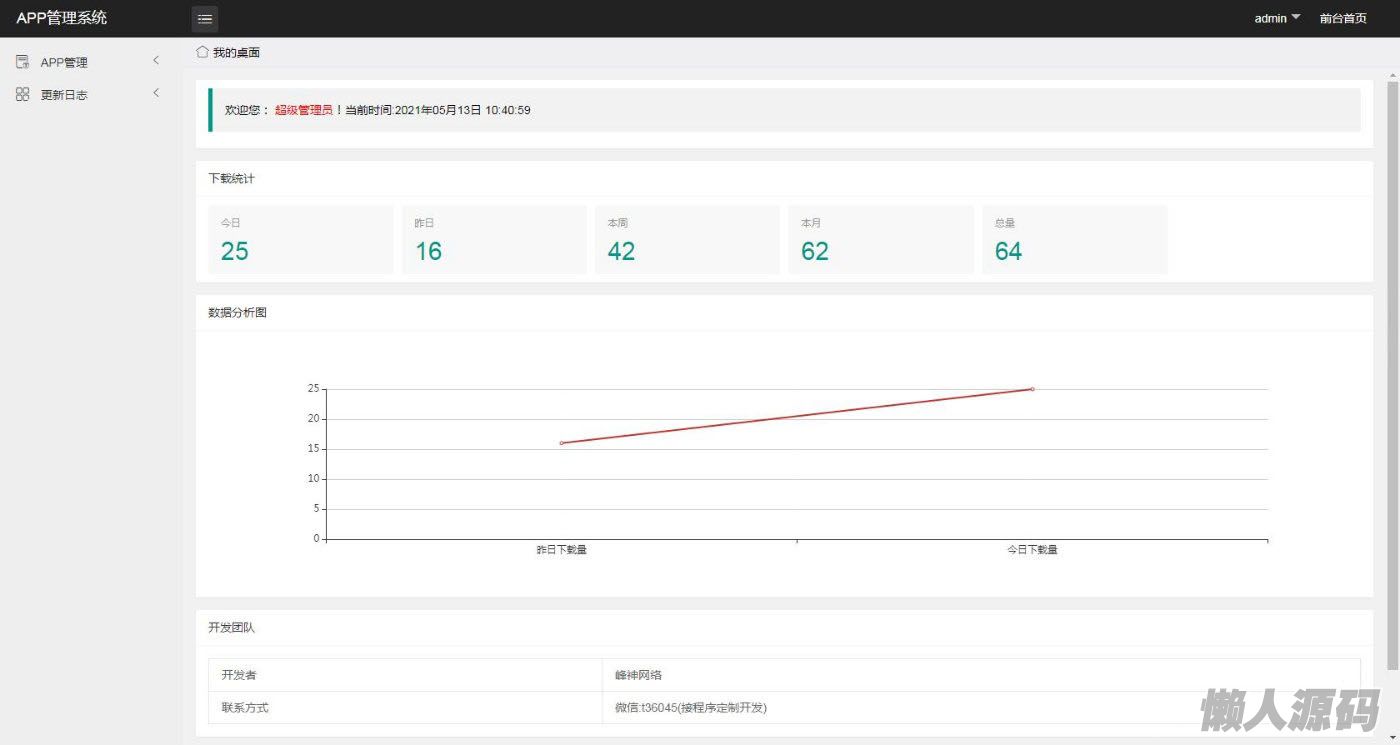This screenshot has height=745, width=1400.
Task: Click the APP管理系统 logo title
Action: pos(62,18)
